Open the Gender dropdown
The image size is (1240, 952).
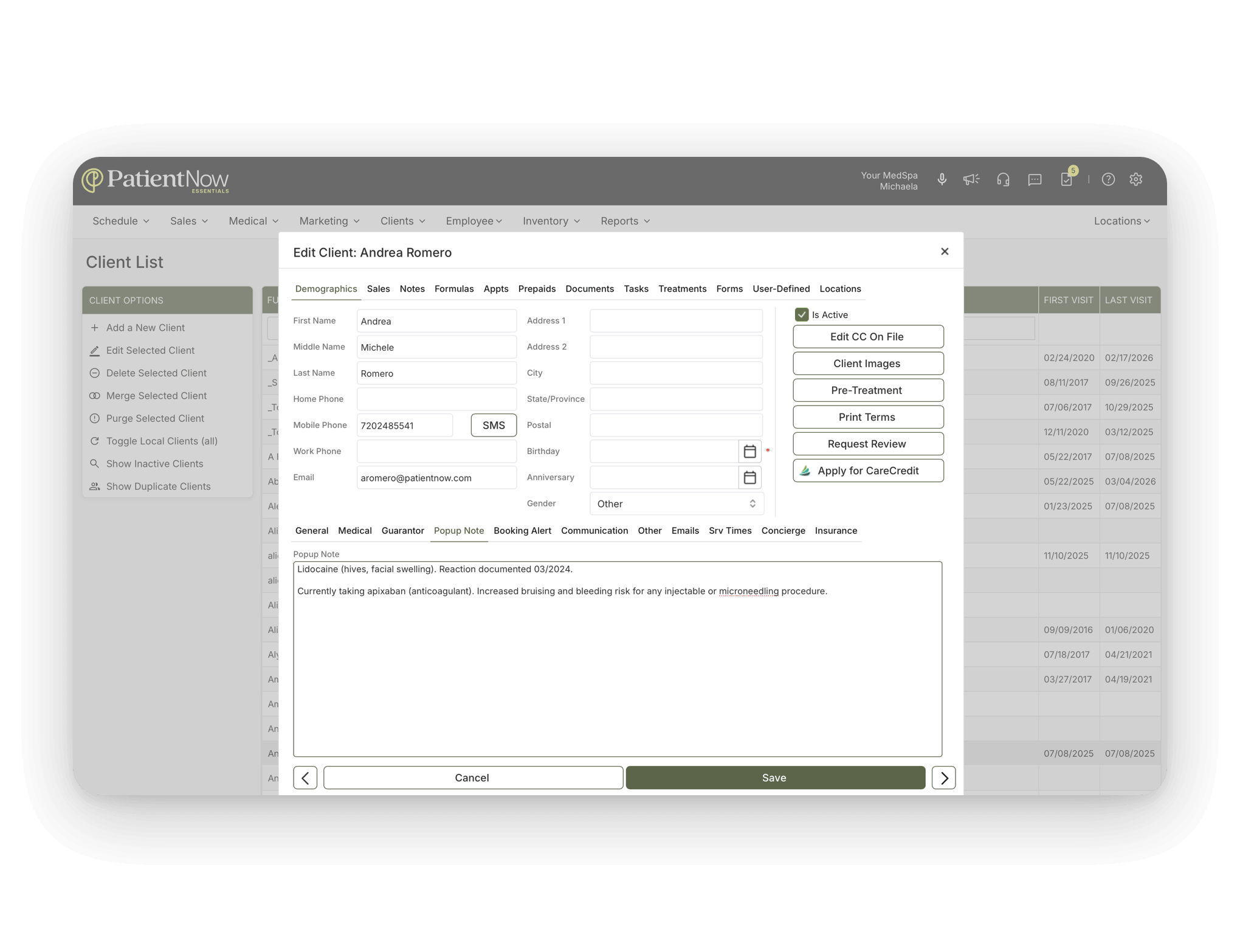(677, 504)
